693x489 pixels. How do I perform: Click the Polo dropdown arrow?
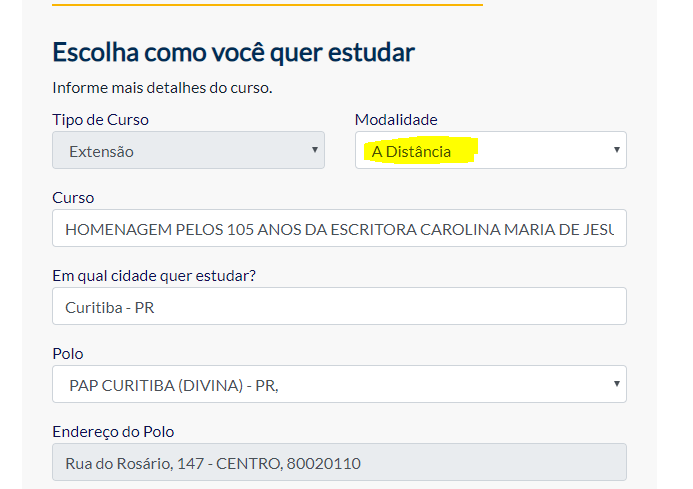click(x=617, y=383)
